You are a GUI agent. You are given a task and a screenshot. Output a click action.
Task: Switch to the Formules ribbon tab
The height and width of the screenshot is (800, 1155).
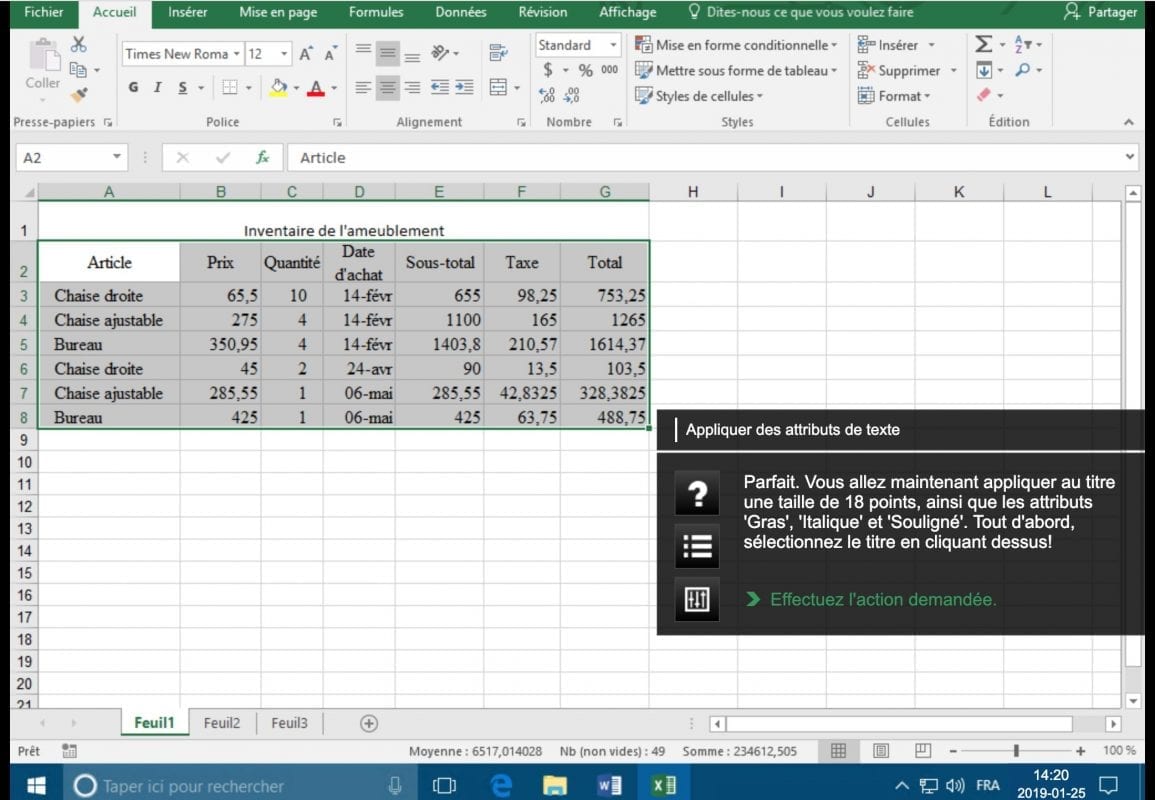(375, 12)
